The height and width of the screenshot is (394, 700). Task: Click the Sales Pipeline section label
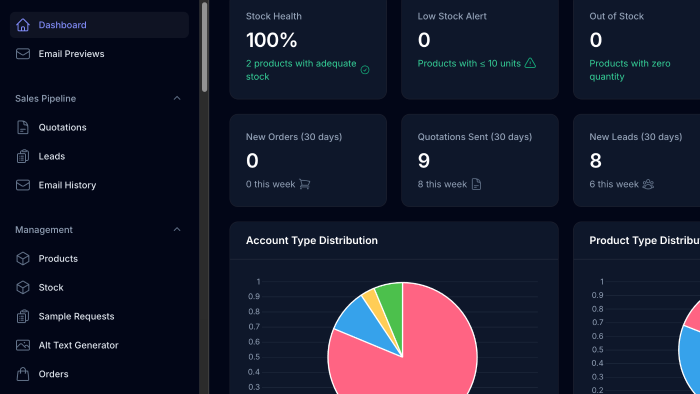tap(46, 98)
